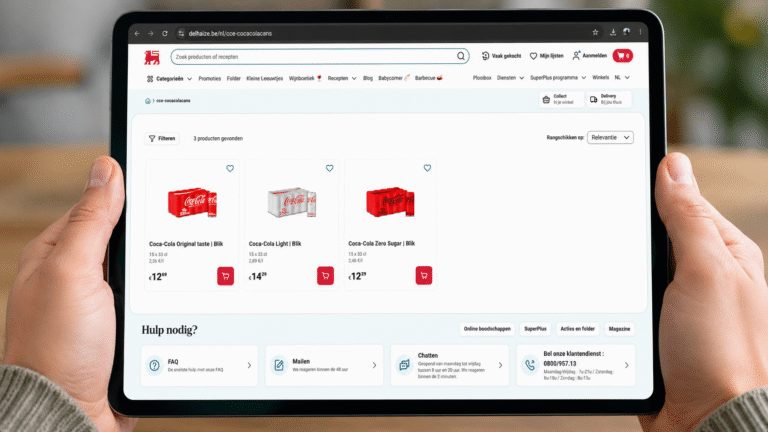Go to home via breadcrumb house icon
The width and height of the screenshot is (768, 432).
coord(148,101)
